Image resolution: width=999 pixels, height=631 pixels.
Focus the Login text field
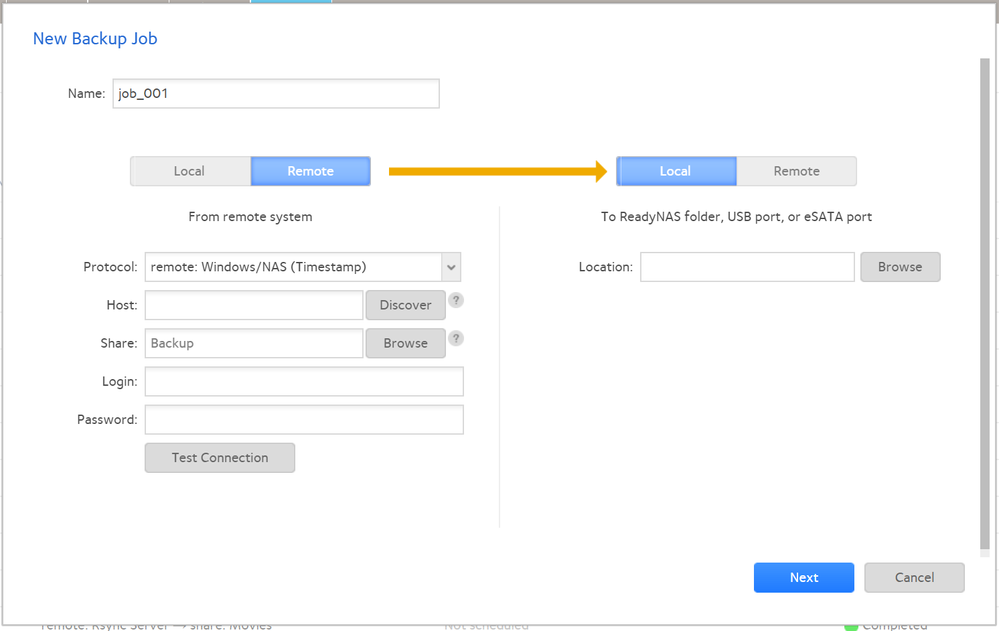click(x=304, y=381)
